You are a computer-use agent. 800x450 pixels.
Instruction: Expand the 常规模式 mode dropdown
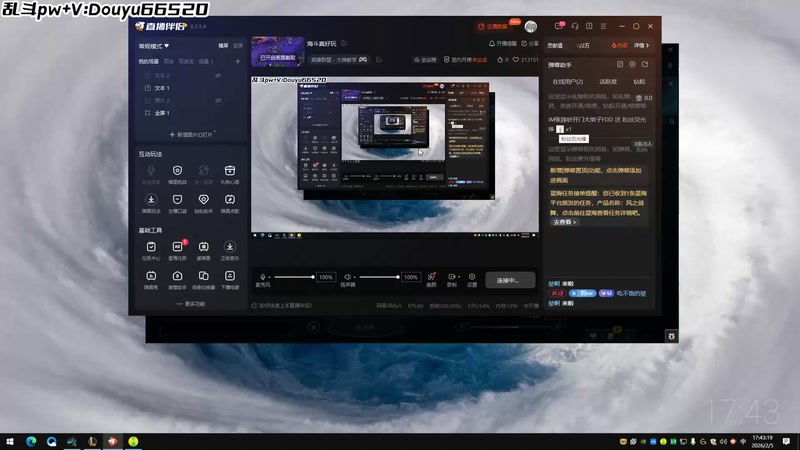click(154, 46)
